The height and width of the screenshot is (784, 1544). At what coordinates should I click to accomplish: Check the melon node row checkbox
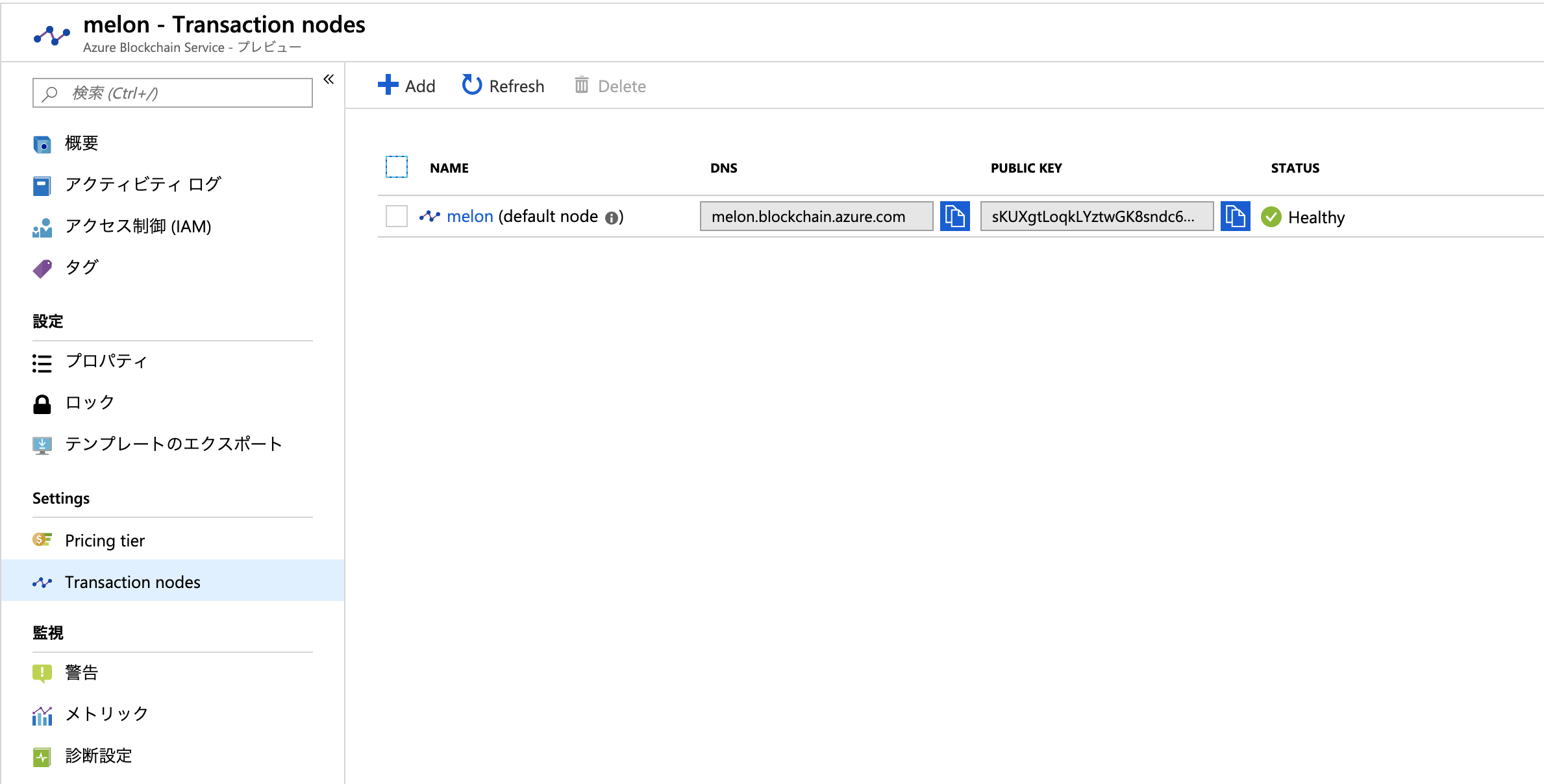pos(397,216)
